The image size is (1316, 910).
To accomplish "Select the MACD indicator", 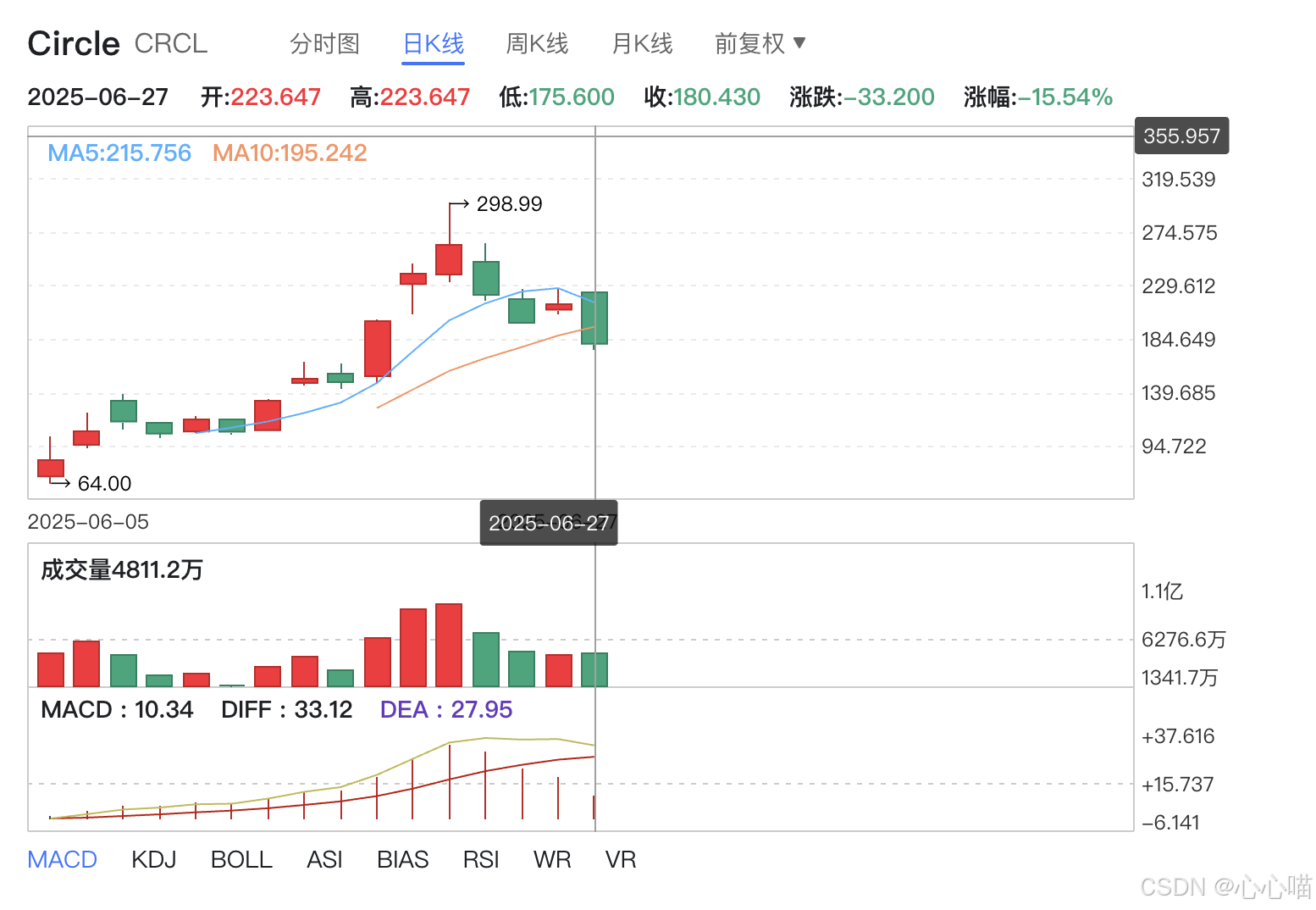I will 63,859.
